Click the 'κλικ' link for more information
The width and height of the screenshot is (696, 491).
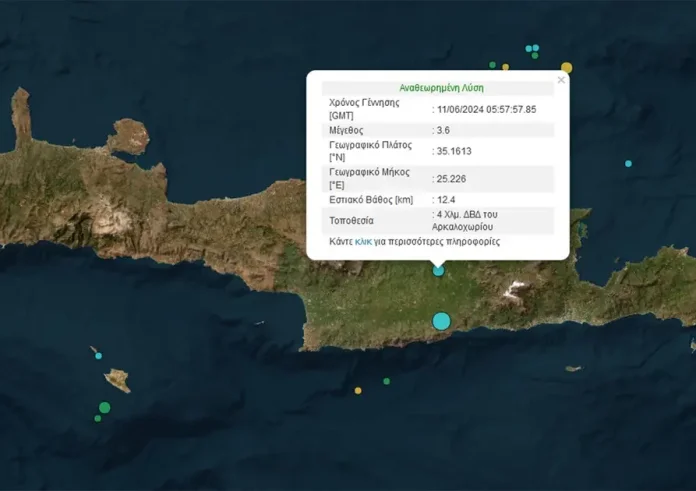point(363,242)
